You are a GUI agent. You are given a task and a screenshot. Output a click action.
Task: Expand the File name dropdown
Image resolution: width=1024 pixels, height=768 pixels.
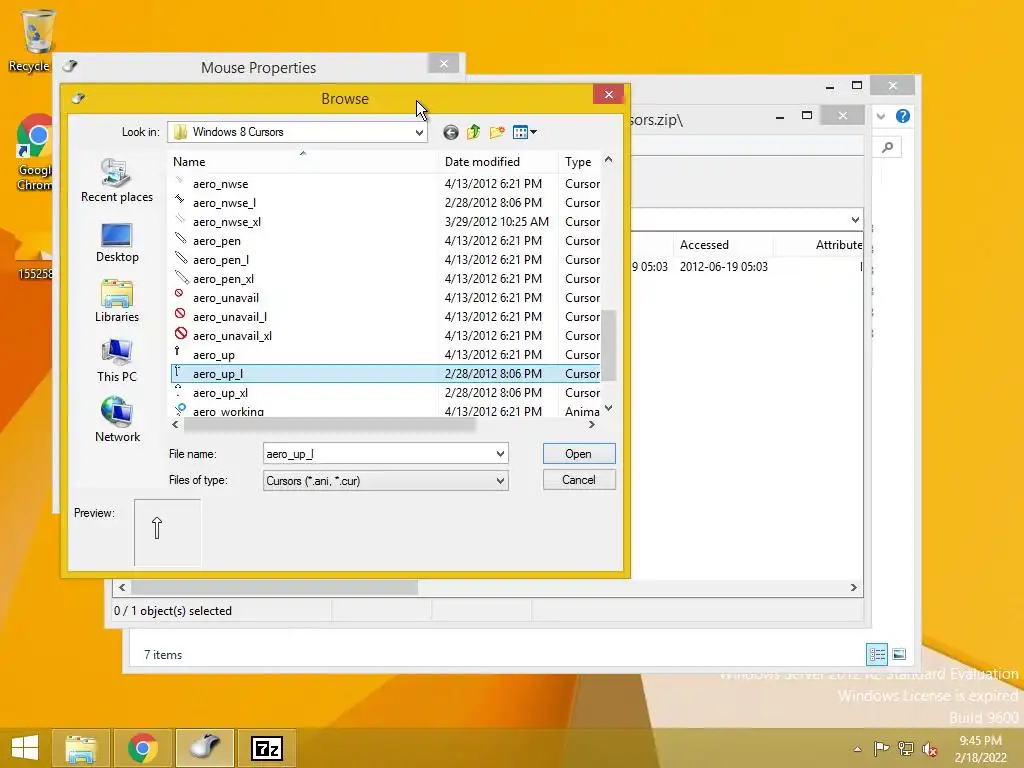pyautogui.click(x=500, y=454)
